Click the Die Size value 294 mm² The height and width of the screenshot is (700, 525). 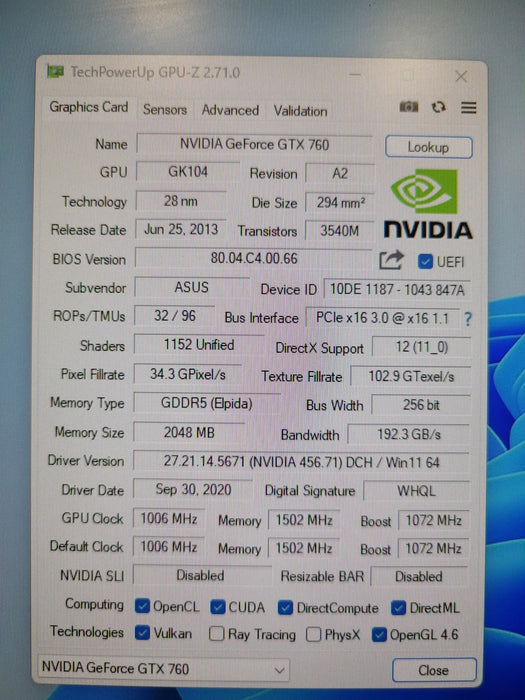[x=340, y=203]
